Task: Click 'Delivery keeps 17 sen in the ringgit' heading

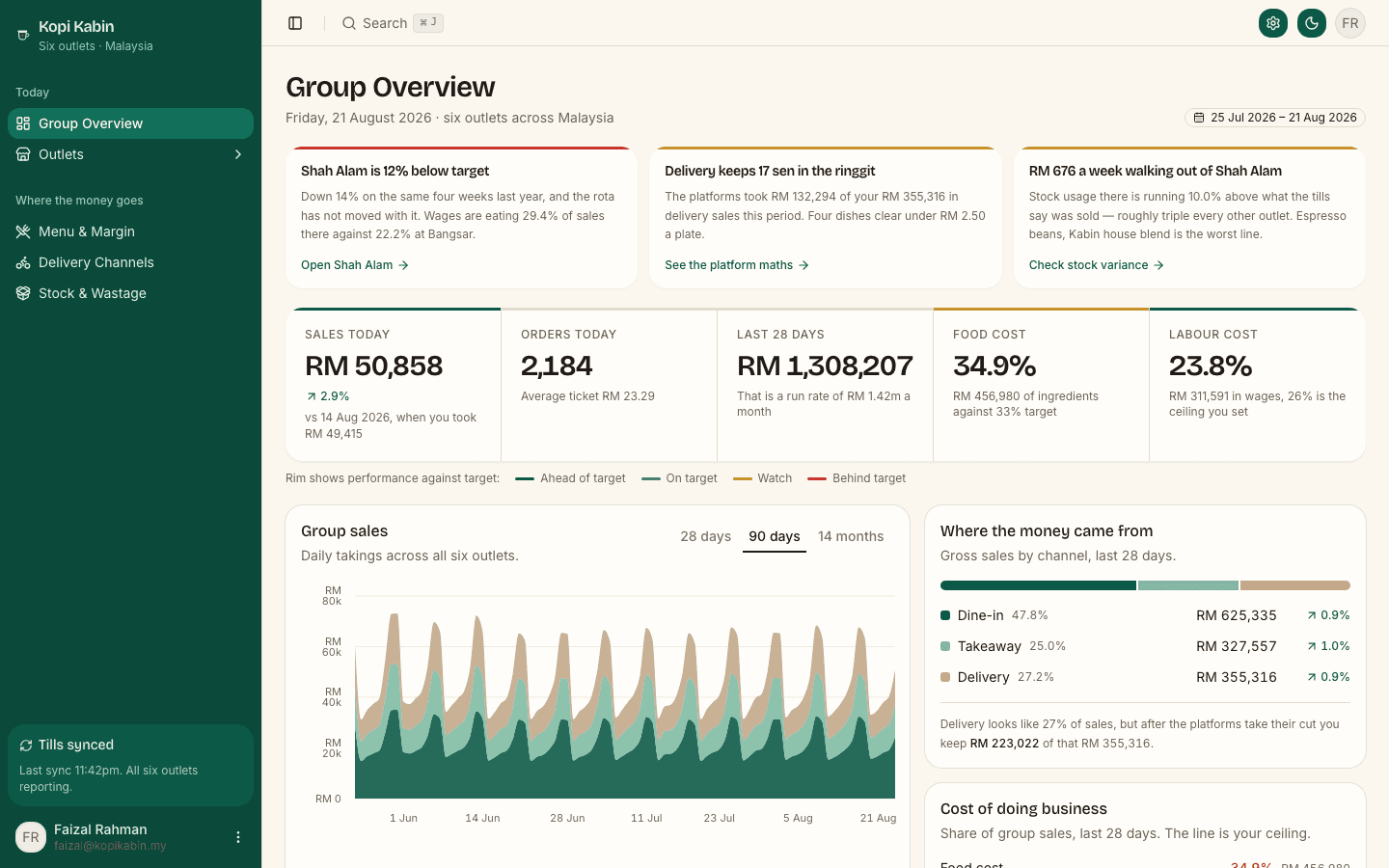Action: 770,171
